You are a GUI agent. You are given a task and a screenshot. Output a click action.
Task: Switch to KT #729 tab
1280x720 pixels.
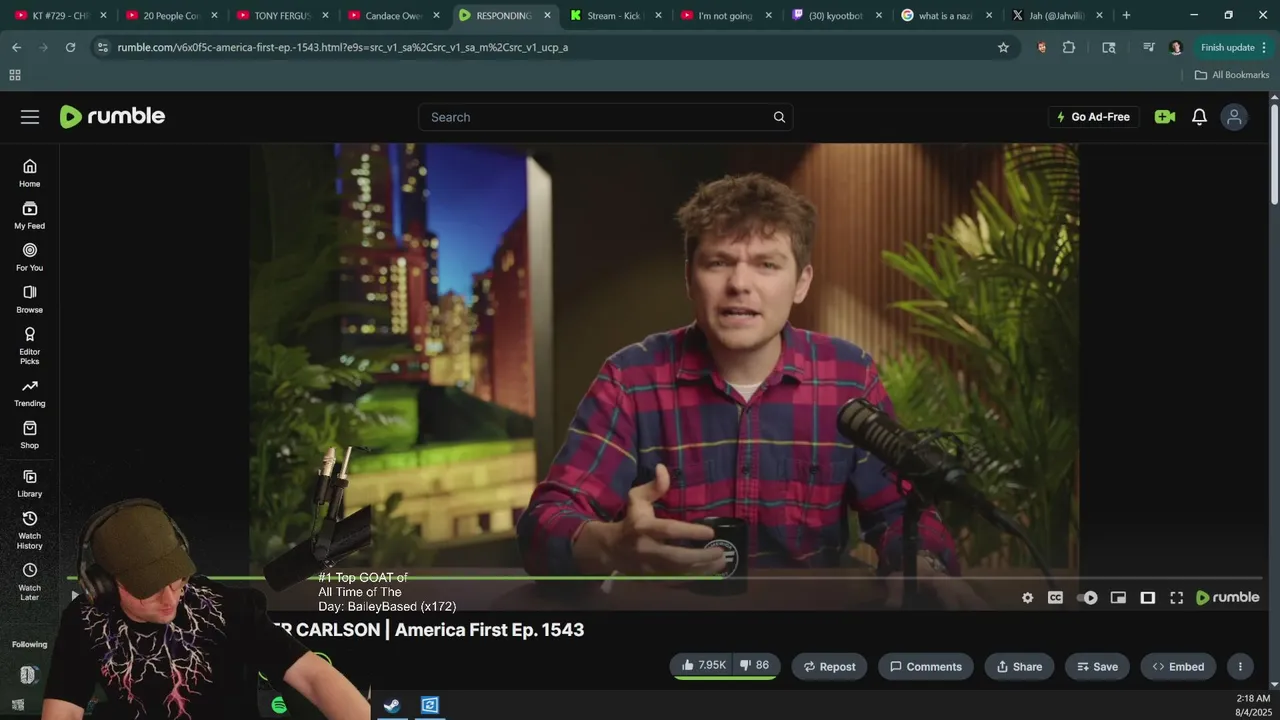60,16
